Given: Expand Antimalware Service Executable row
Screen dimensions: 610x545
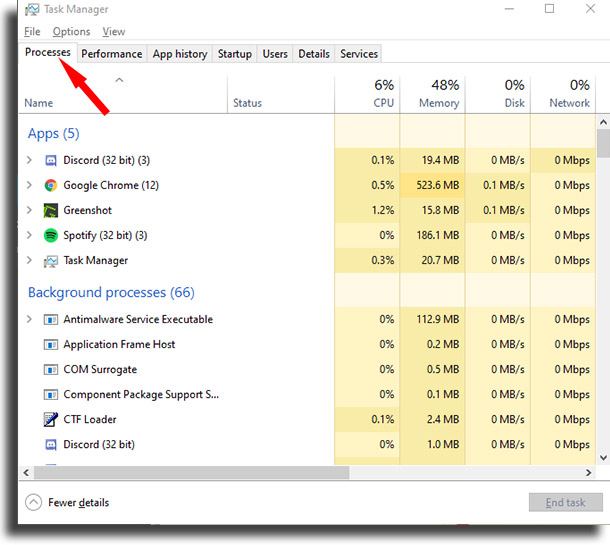Looking at the screenshot, I should click(29, 319).
